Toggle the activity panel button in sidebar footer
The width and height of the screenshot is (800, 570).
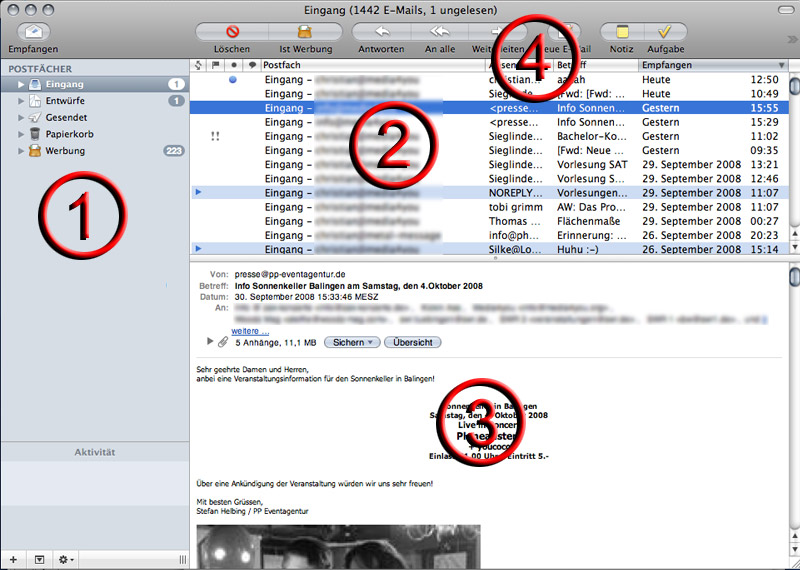coord(39,558)
